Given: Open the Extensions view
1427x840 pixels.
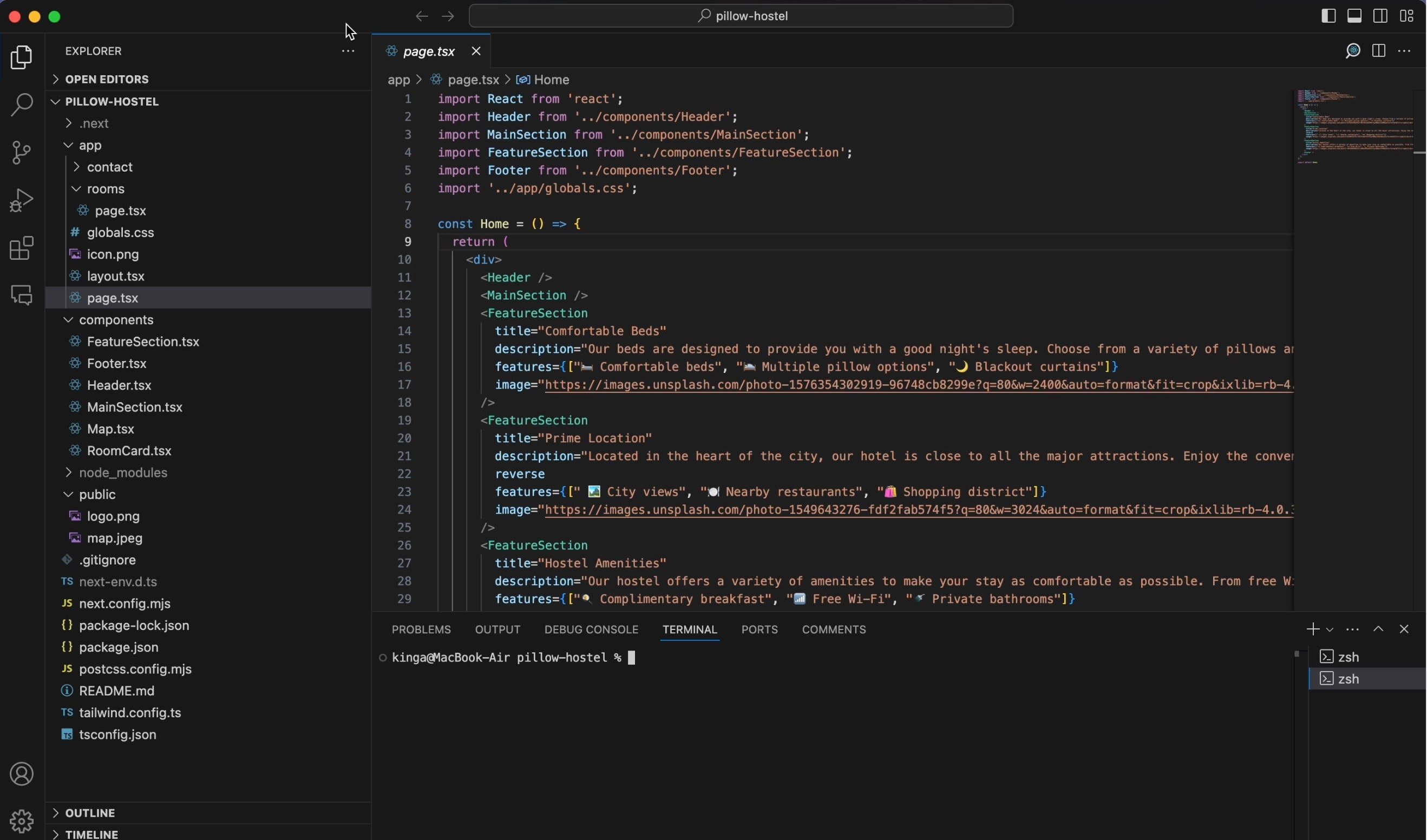Looking at the screenshot, I should tap(22, 248).
